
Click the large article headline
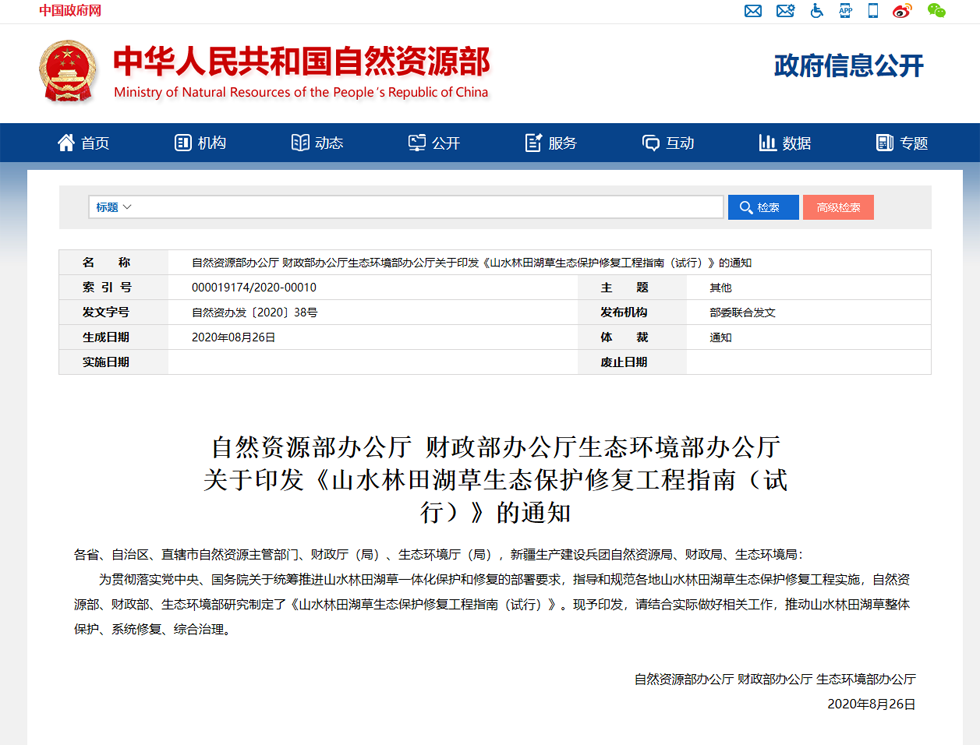pyautogui.click(x=495, y=479)
